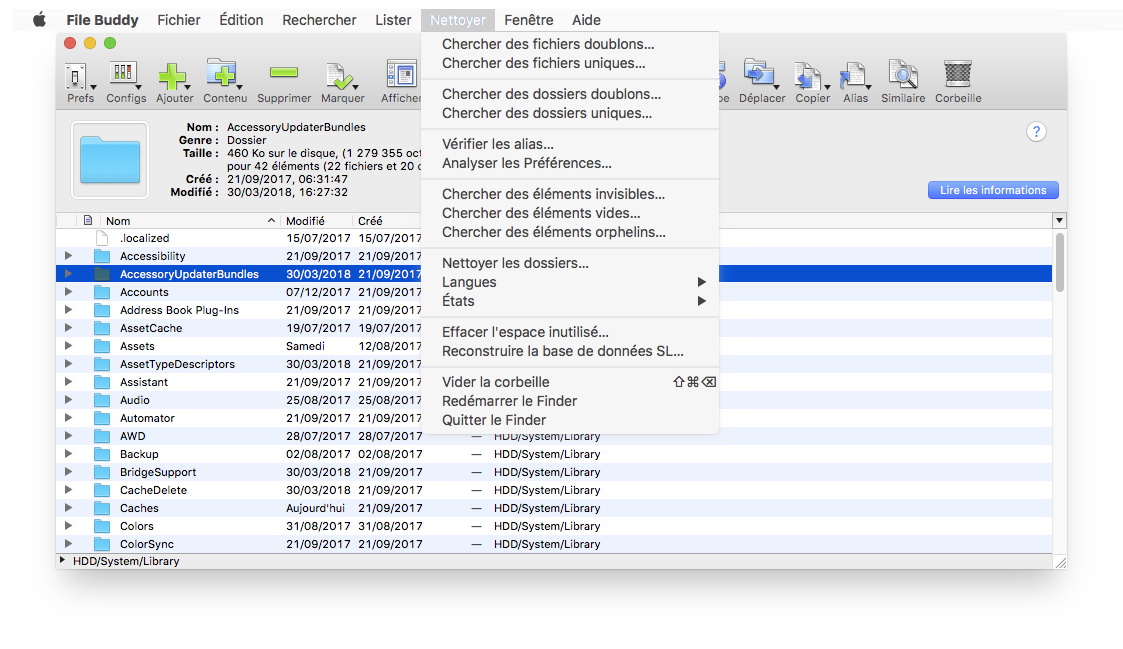Open the column options dropdown arrow
The height and width of the screenshot is (649, 1123).
click(x=1059, y=221)
